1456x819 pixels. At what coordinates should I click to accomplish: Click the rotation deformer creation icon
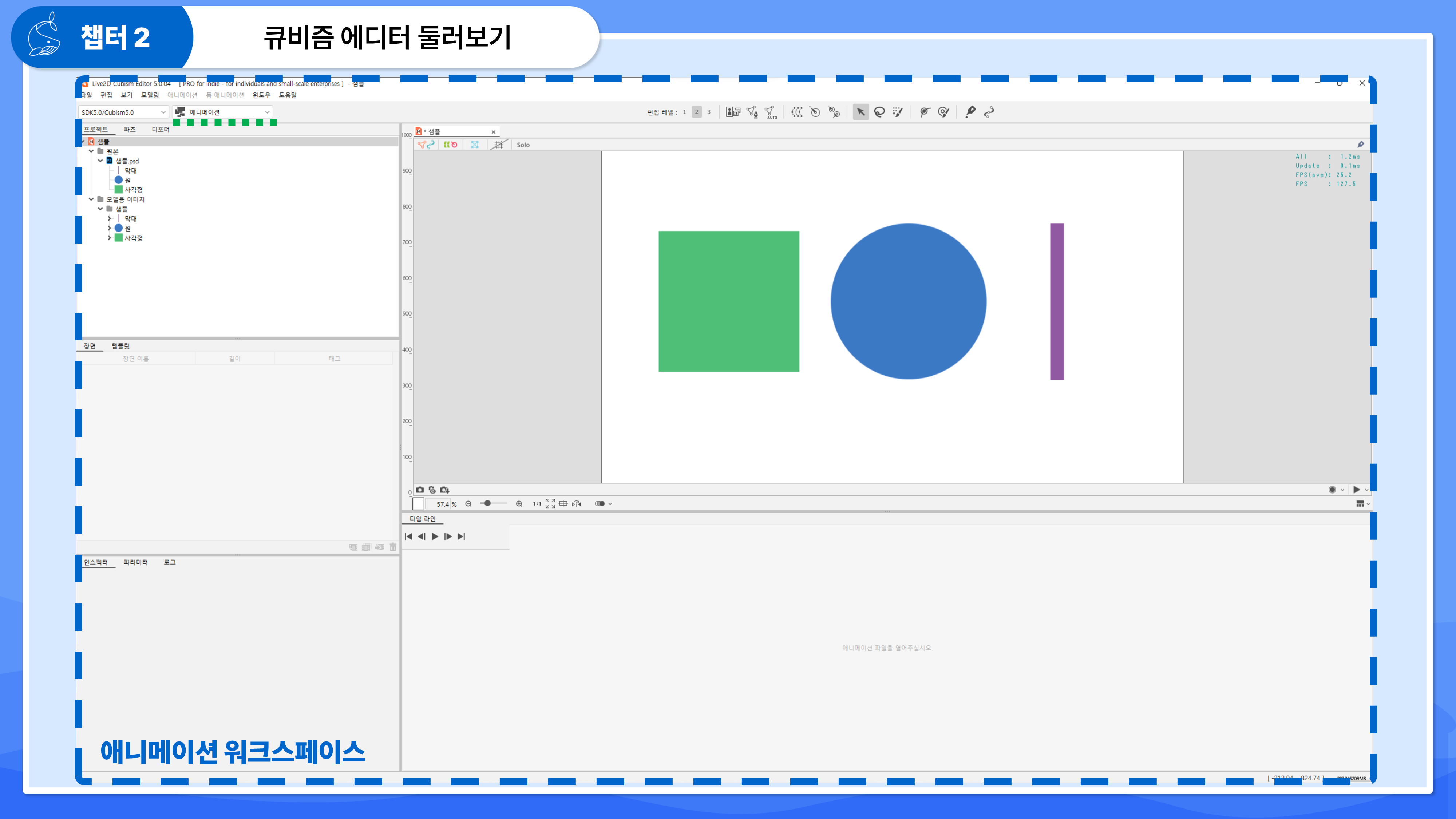(x=815, y=112)
